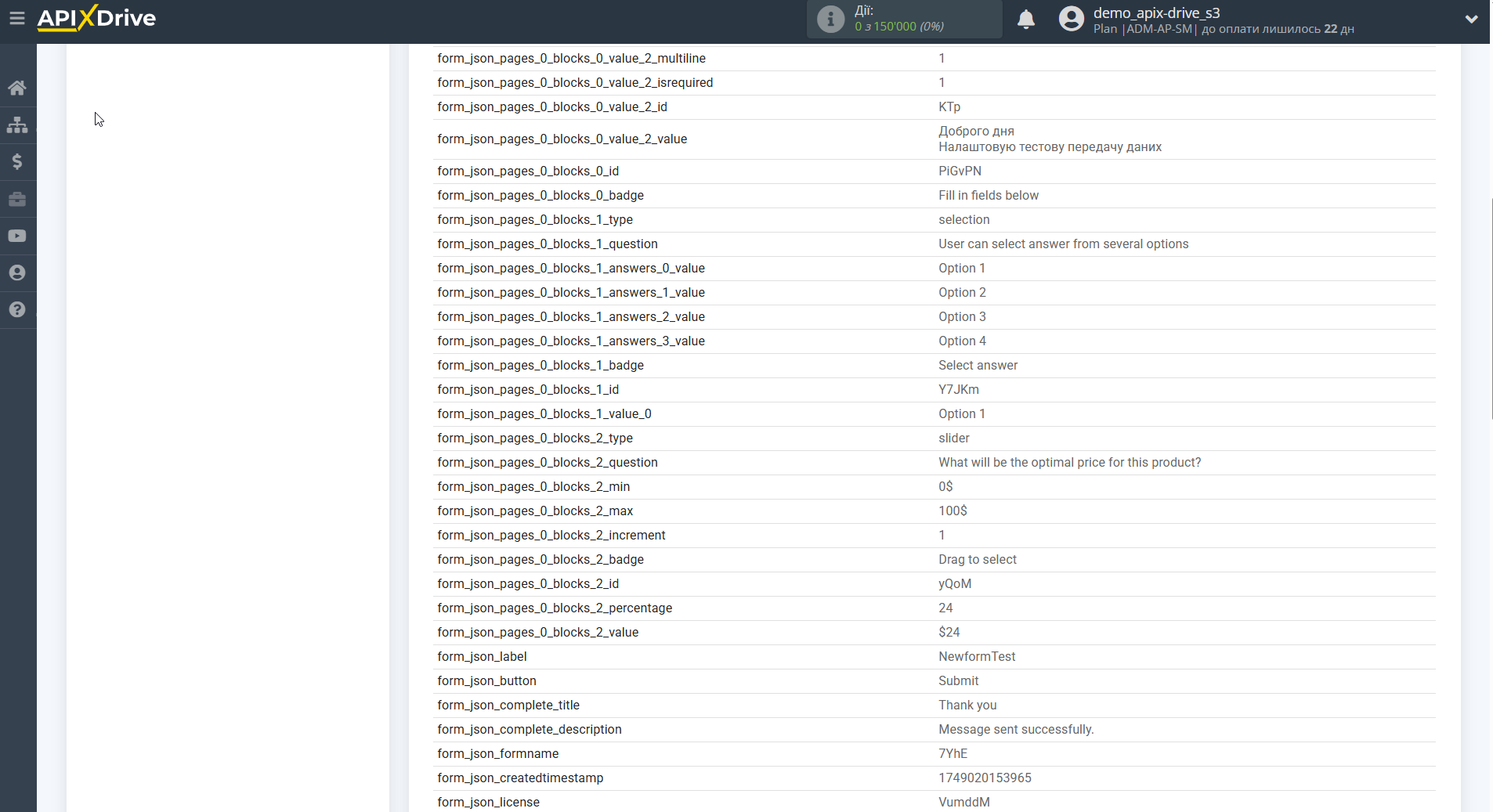Click field form_json_pages_0_blocks_0_value_2_multiline
The height and width of the screenshot is (812, 1493).
(571, 59)
